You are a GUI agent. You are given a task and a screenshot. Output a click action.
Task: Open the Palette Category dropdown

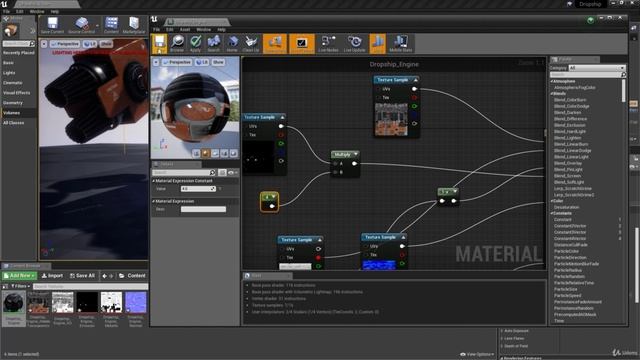tap(597, 68)
